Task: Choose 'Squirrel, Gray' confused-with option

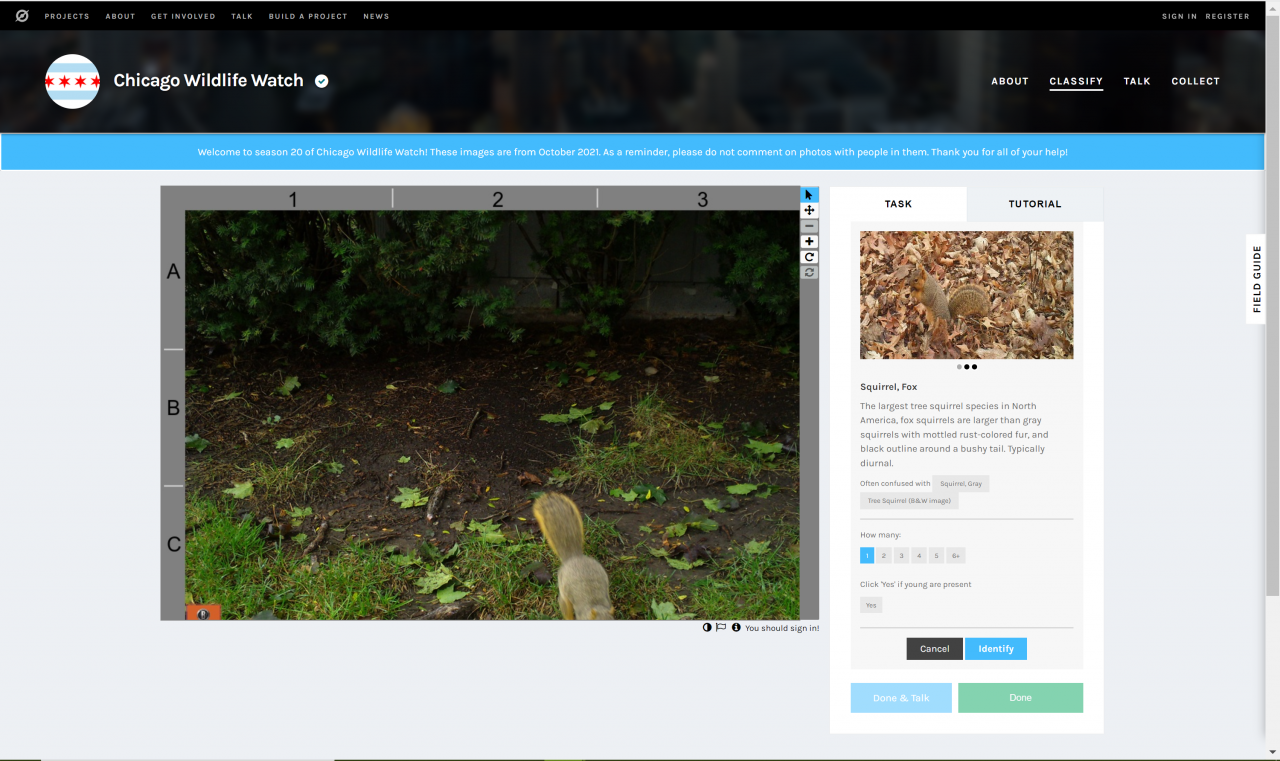Action: [961, 484]
